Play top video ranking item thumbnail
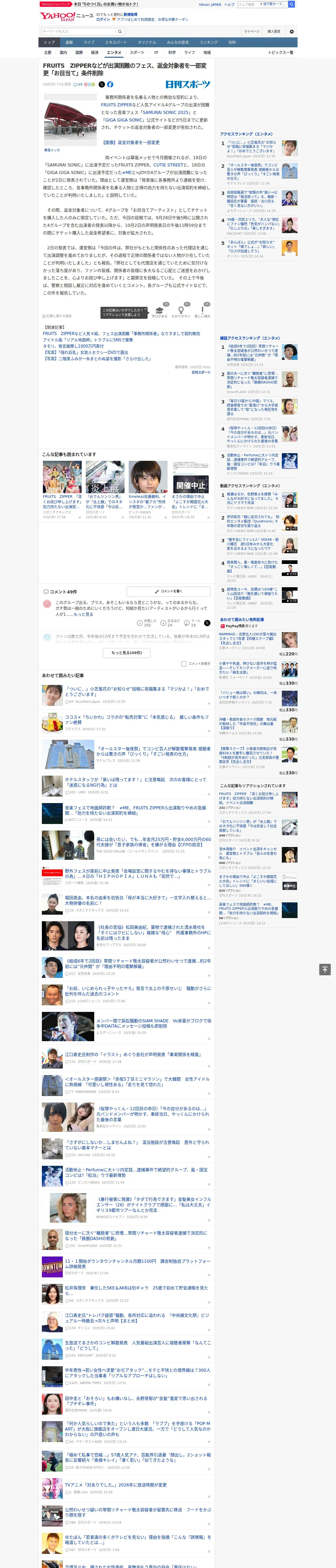The image size is (336, 1568). pyautogui.click(x=290, y=500)
